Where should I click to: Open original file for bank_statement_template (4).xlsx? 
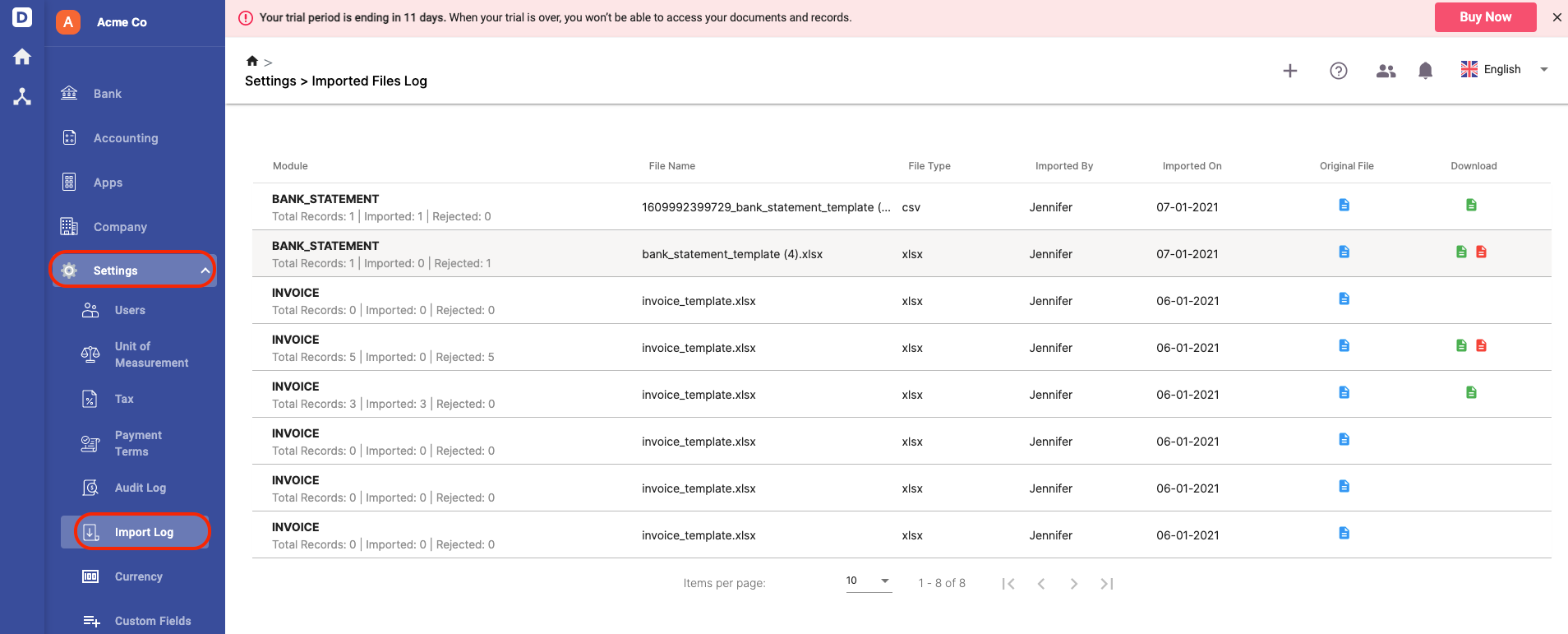[1344, 252]
